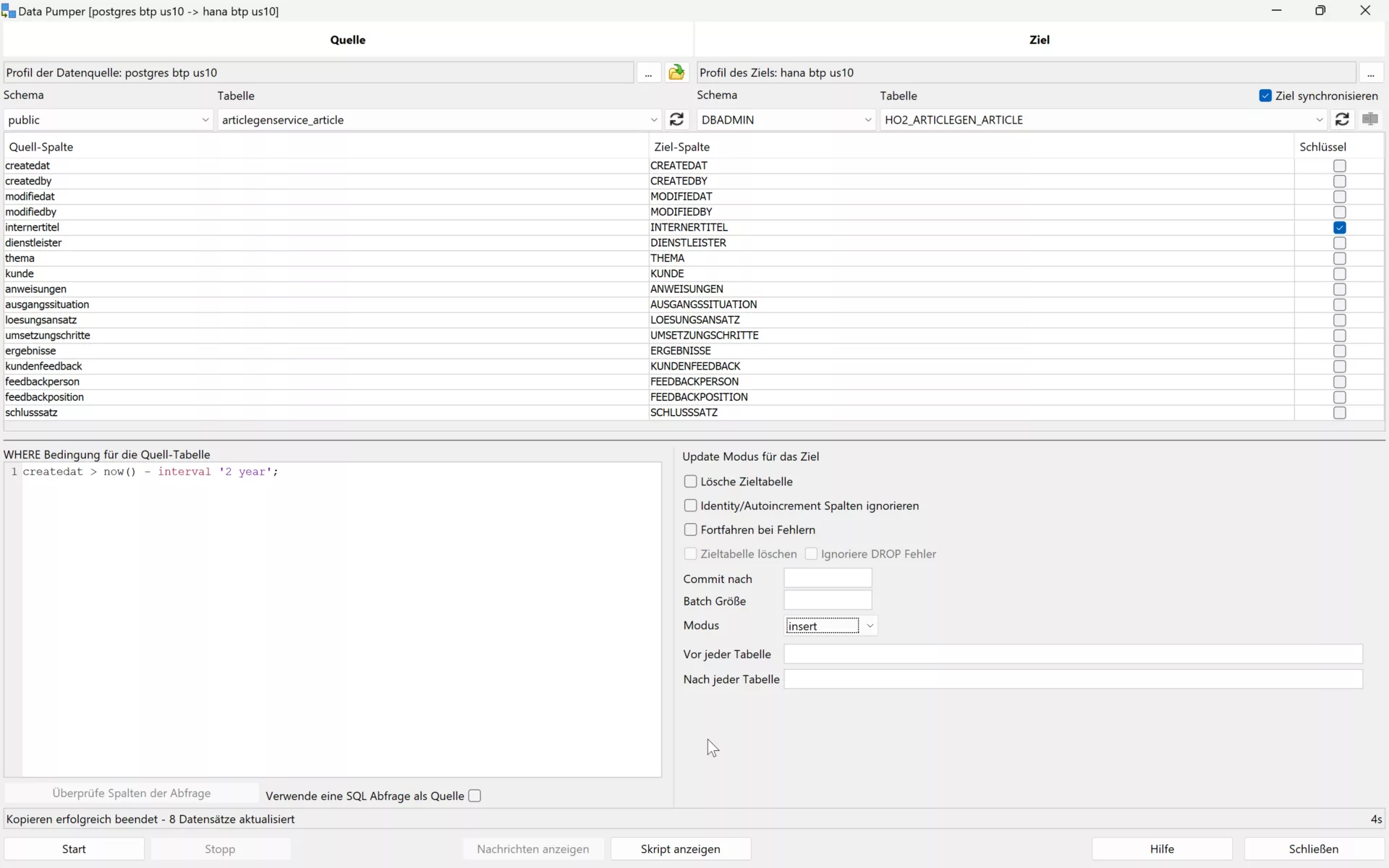The height and width of the screenshot is (868, 1389).
Task: Enable the Lösche Zieltabelle checkbox
Action: click(690, 481)
